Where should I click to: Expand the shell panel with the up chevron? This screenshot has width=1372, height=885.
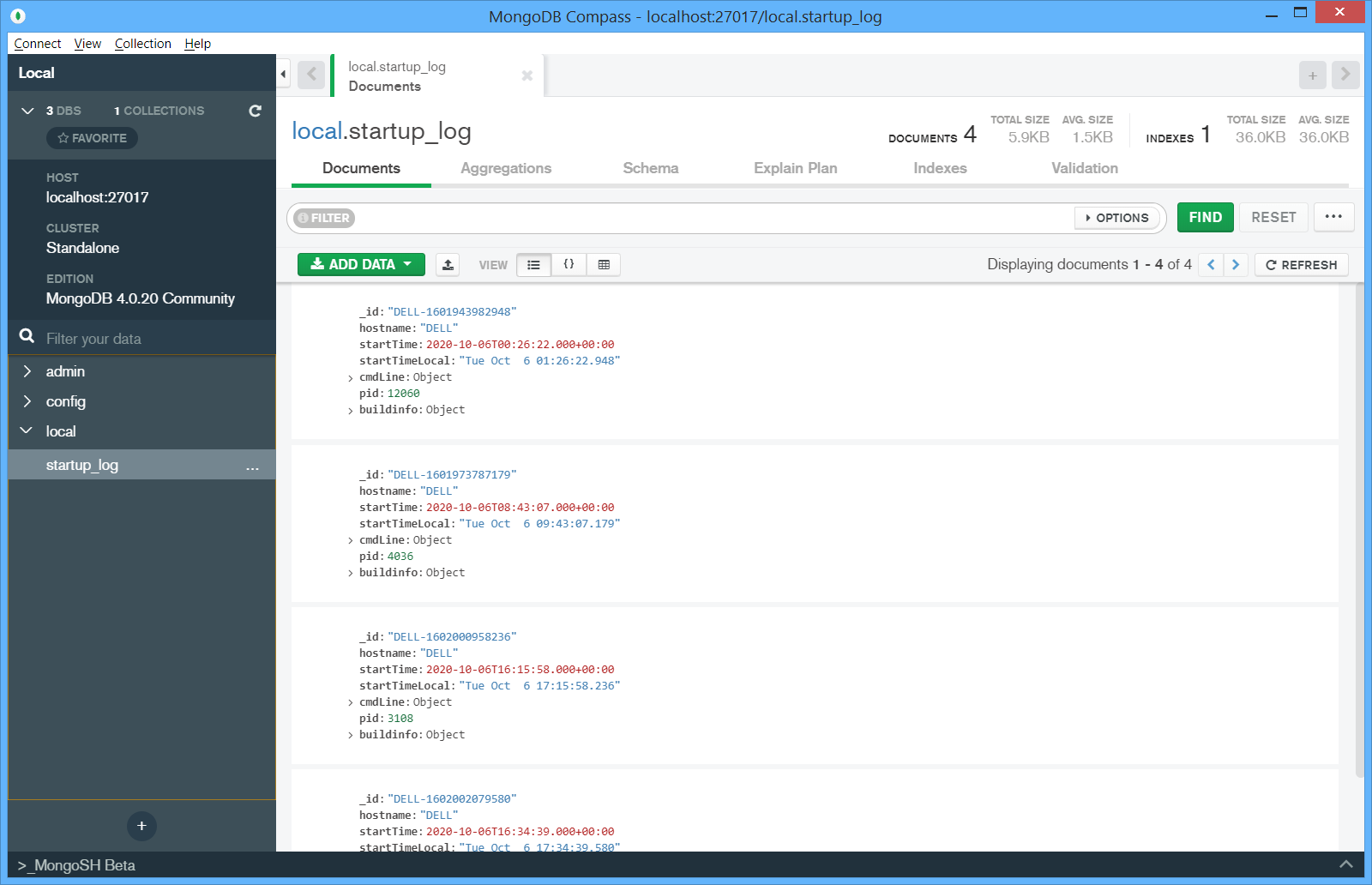[x=1345, y=864]
